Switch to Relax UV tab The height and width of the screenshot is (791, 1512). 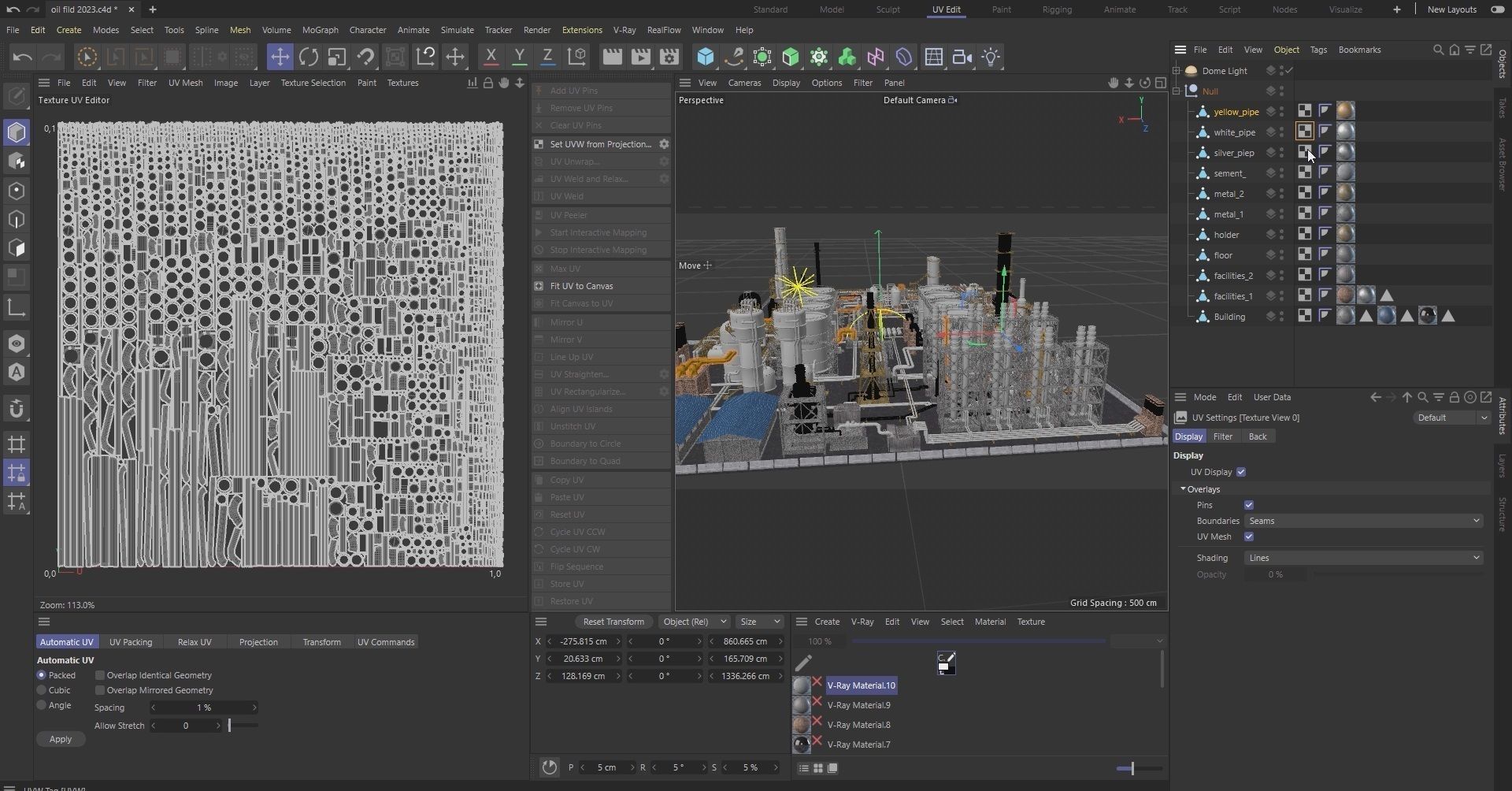(195, 642)
